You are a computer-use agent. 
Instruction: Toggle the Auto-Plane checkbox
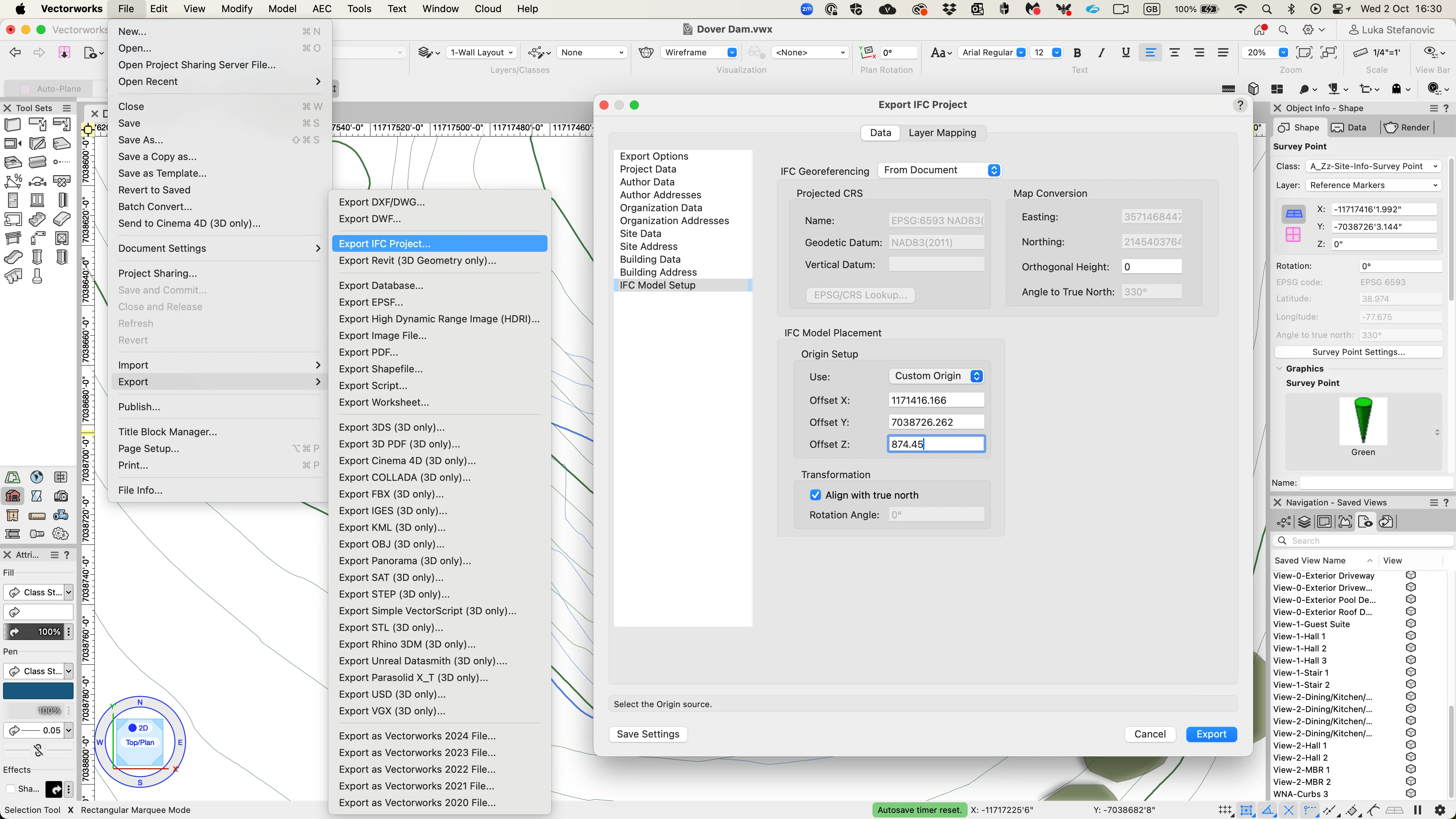pyautogui.click(x=25, y=89)
